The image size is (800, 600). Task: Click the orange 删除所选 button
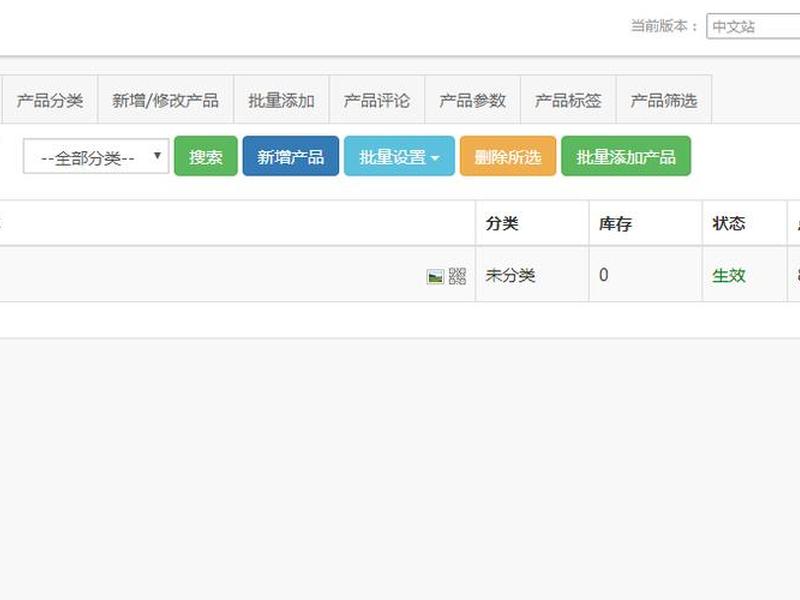[x=508, y=156]
